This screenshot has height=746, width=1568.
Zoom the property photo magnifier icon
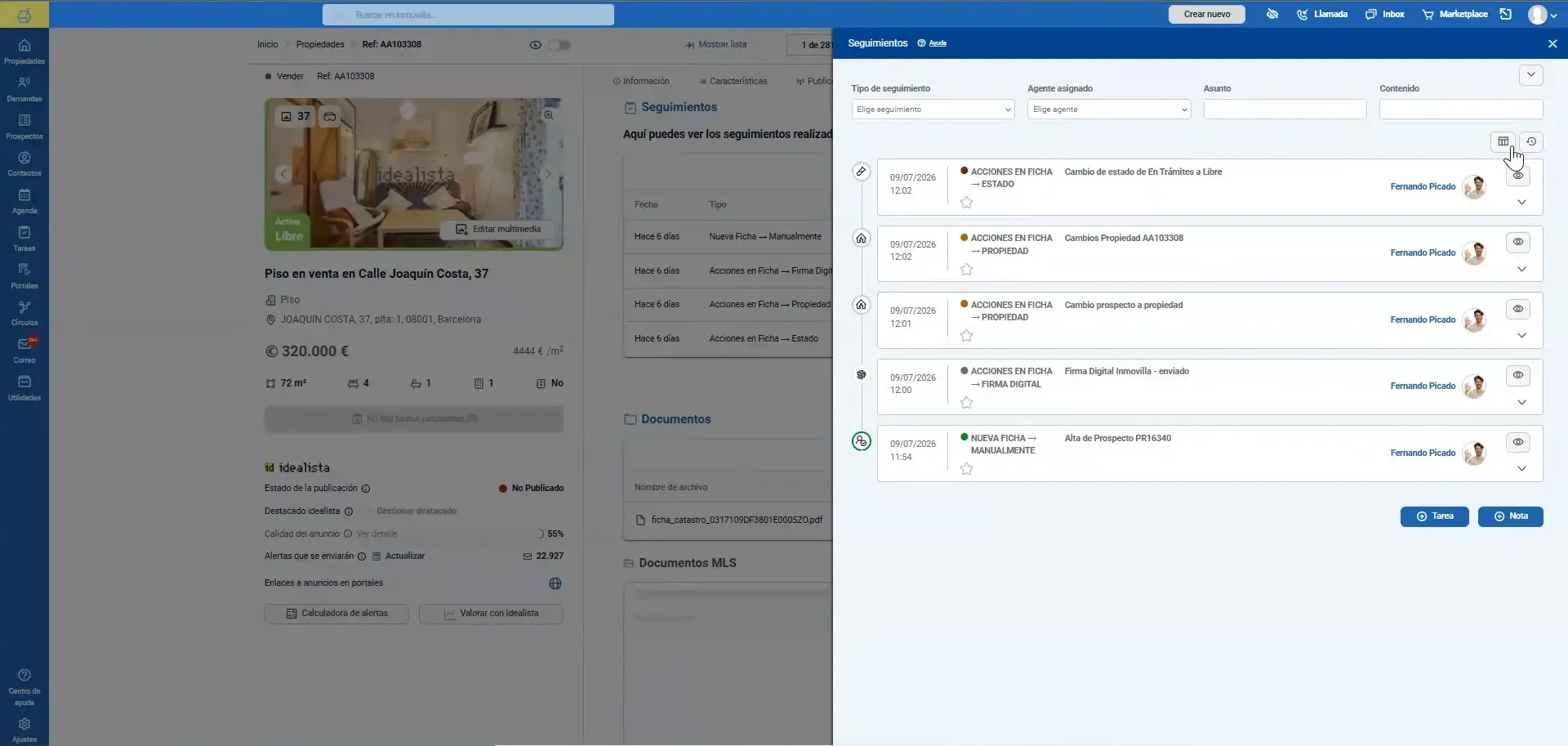[549, 115]
